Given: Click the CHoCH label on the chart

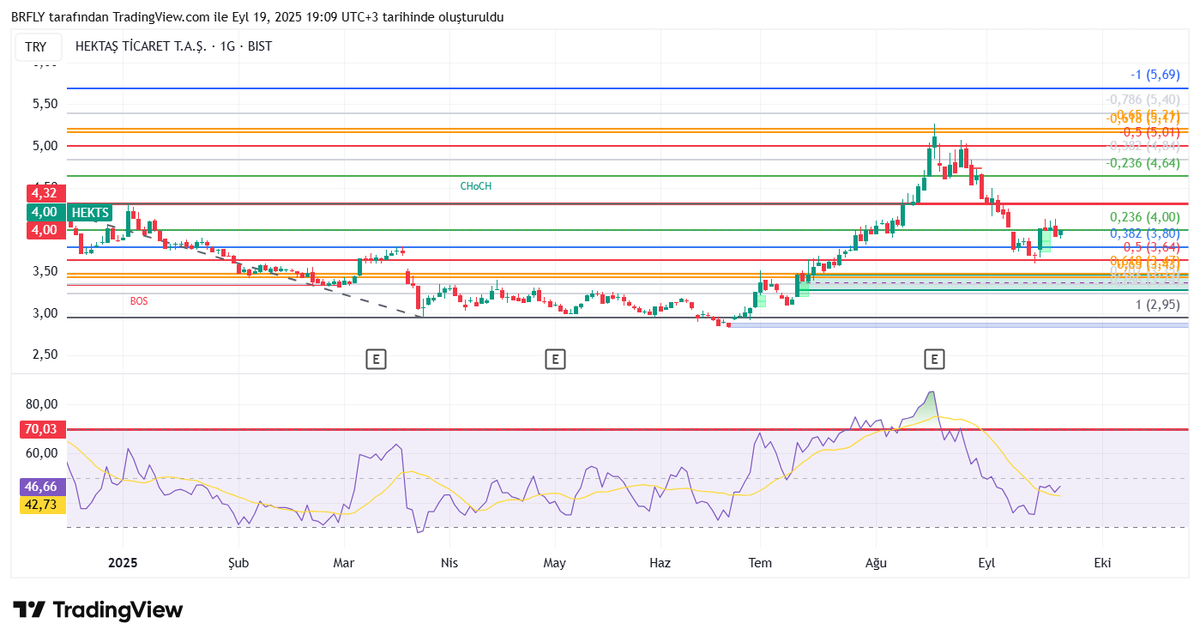Looking at the screenshot, I should click(476, 185).
